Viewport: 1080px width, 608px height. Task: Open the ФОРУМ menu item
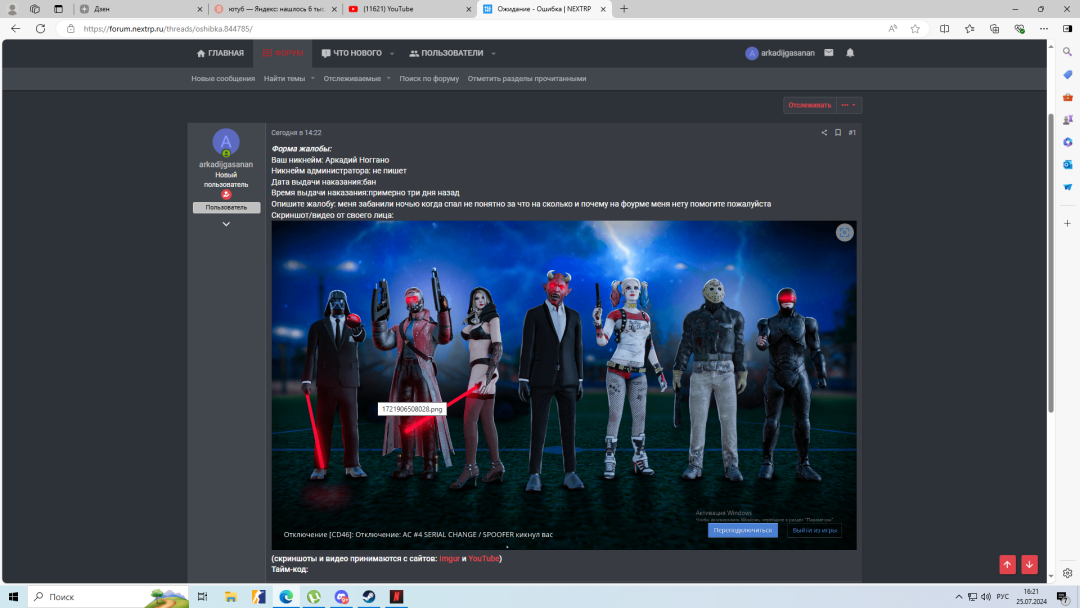283,53
